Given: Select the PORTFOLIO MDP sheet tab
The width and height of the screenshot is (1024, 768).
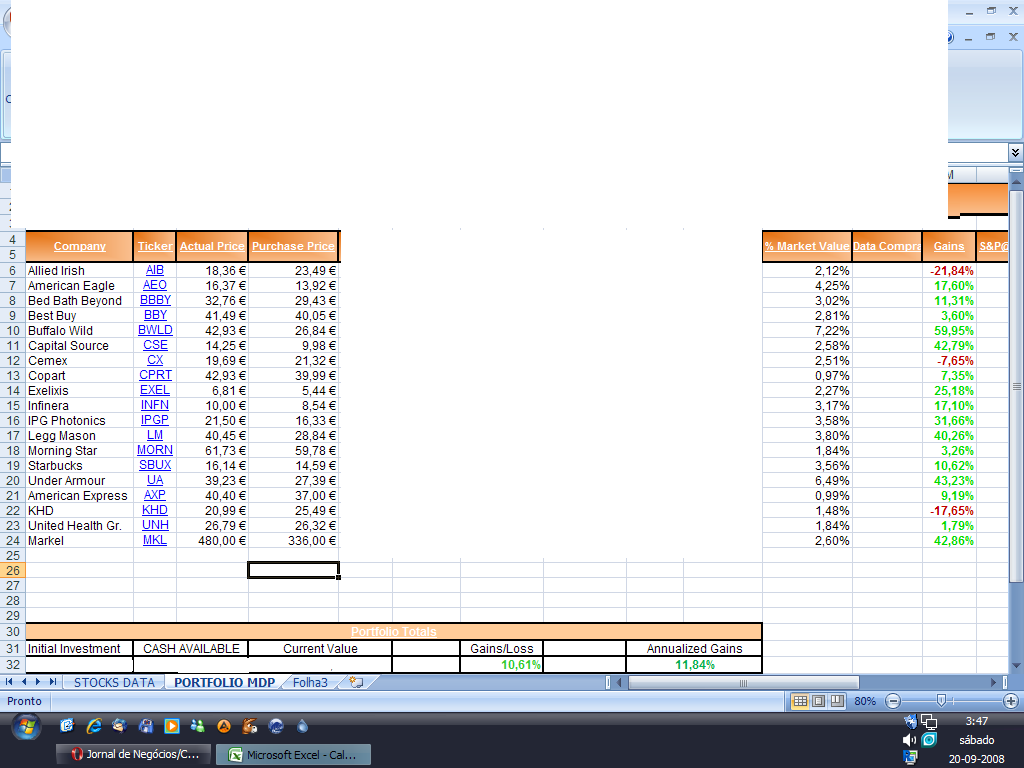Looking at the screenshot, I should coord(225,682).
